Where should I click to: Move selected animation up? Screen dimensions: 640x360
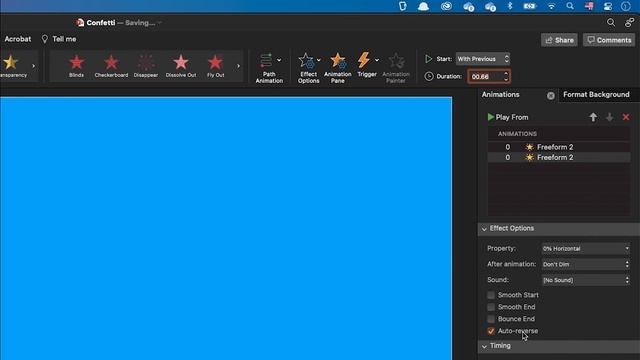[593, 118]
